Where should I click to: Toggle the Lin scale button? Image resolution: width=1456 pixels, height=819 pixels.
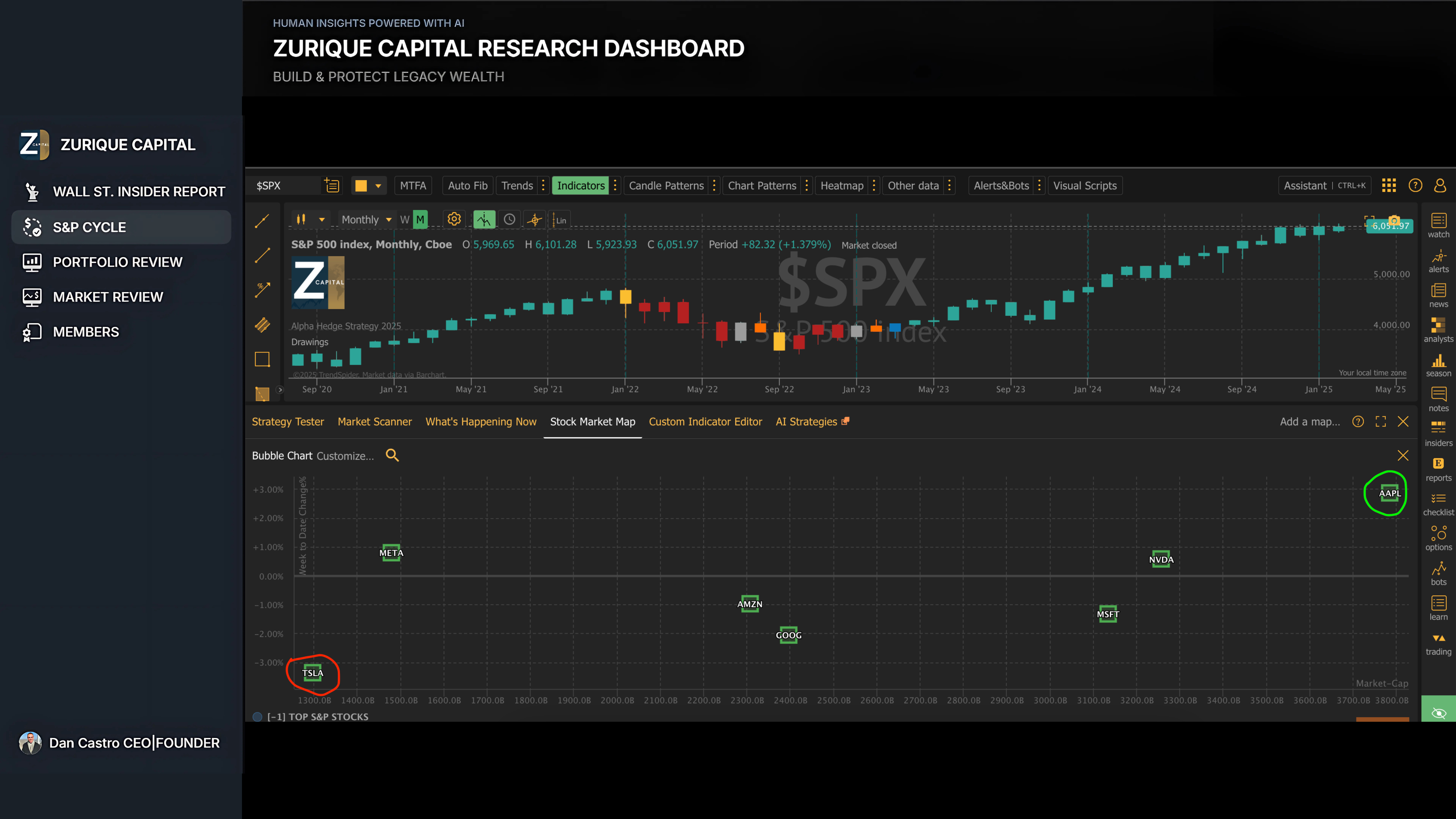point(560,220)
